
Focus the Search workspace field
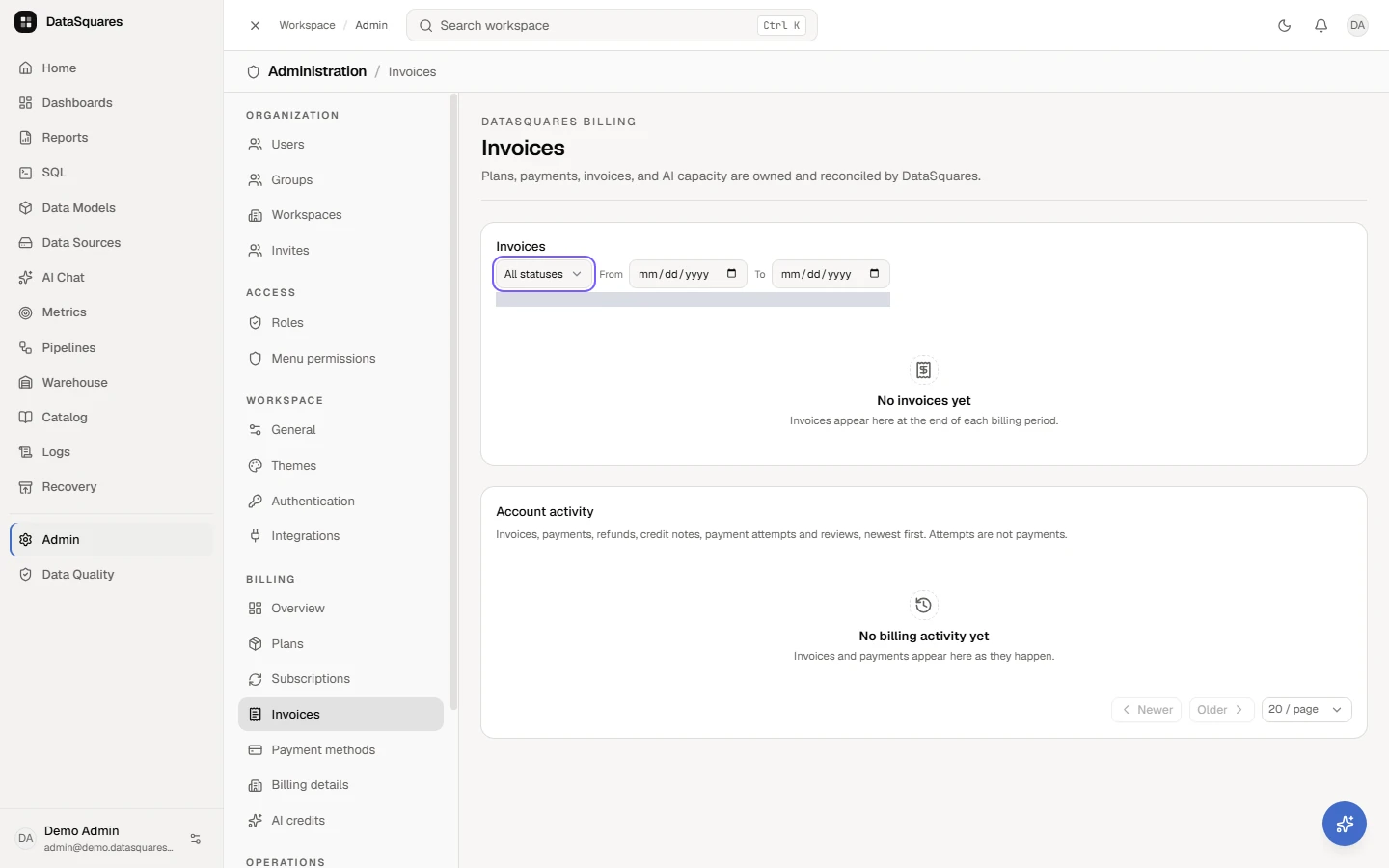(612, 26)
